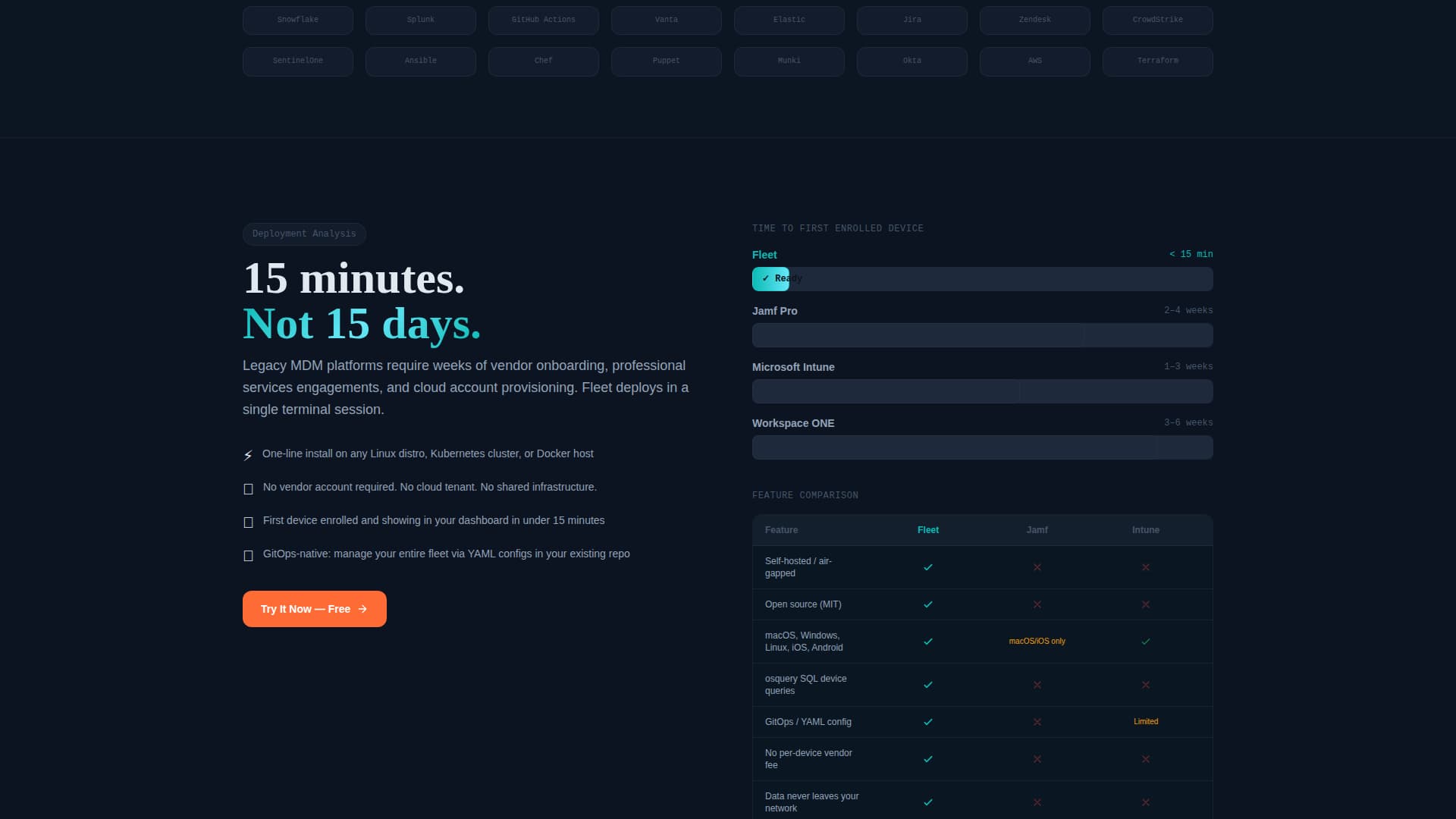
Task: Select the Splunk integration chip
Action: (421, 20)
